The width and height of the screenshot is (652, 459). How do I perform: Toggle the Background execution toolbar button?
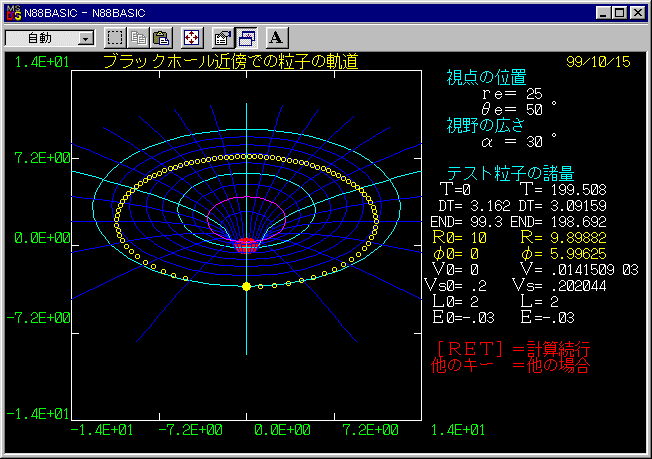tap(245, 38)
